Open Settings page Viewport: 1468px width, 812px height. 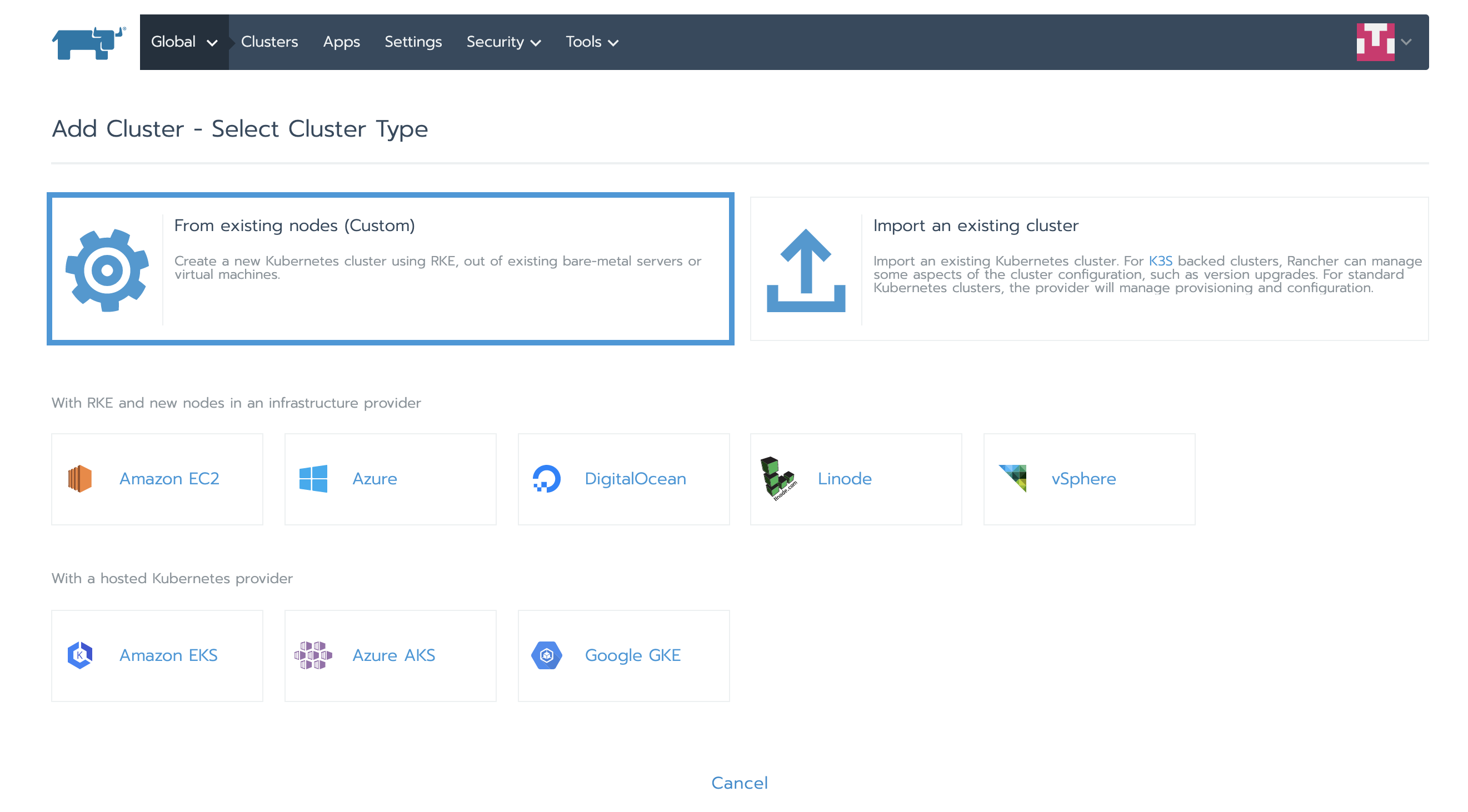pos(412,41)
